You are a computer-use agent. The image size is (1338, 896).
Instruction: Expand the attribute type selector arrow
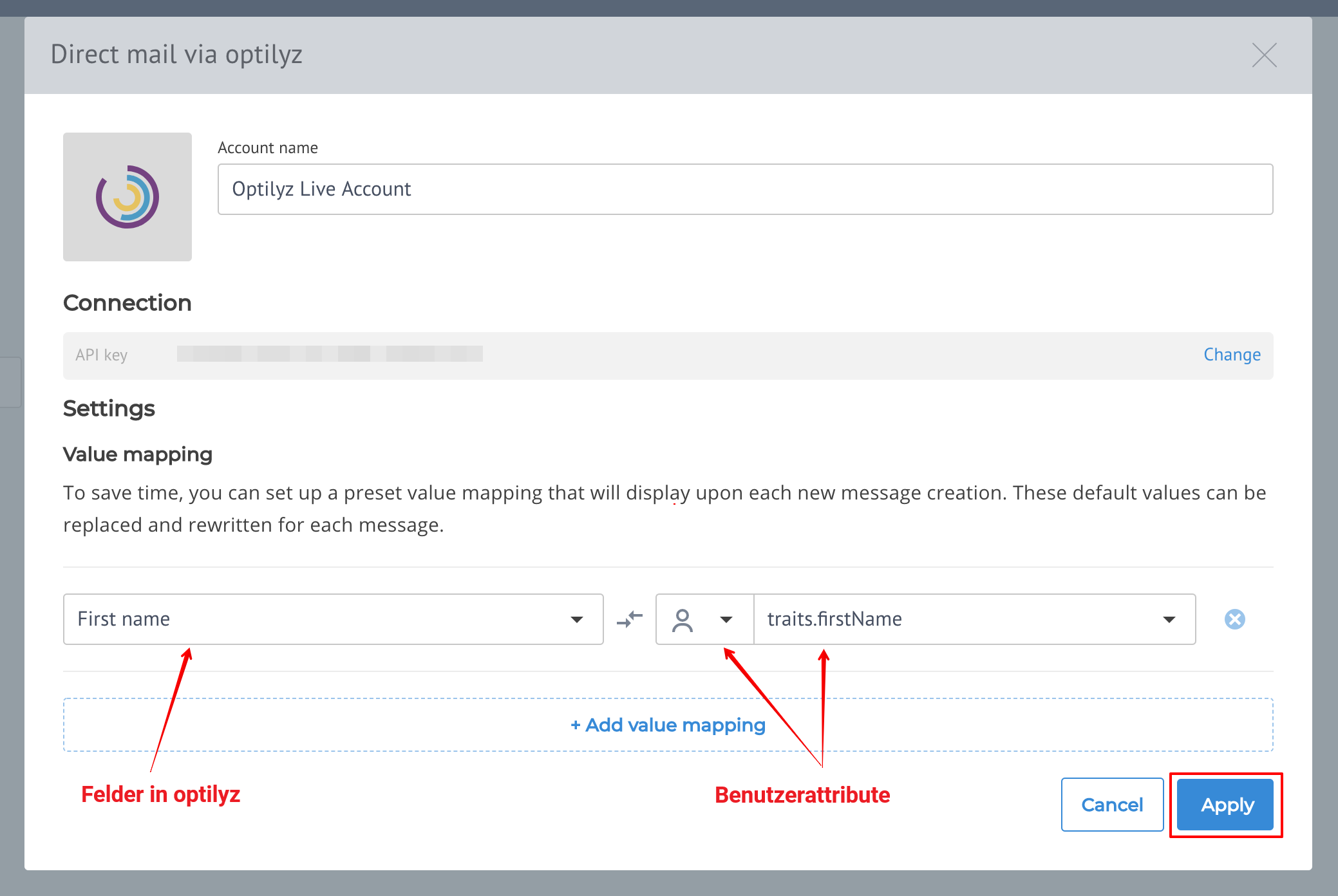click(726, 619)
